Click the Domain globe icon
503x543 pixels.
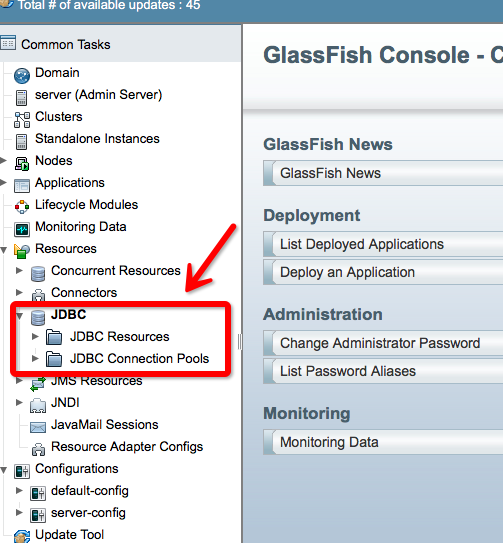click(22, 75)
